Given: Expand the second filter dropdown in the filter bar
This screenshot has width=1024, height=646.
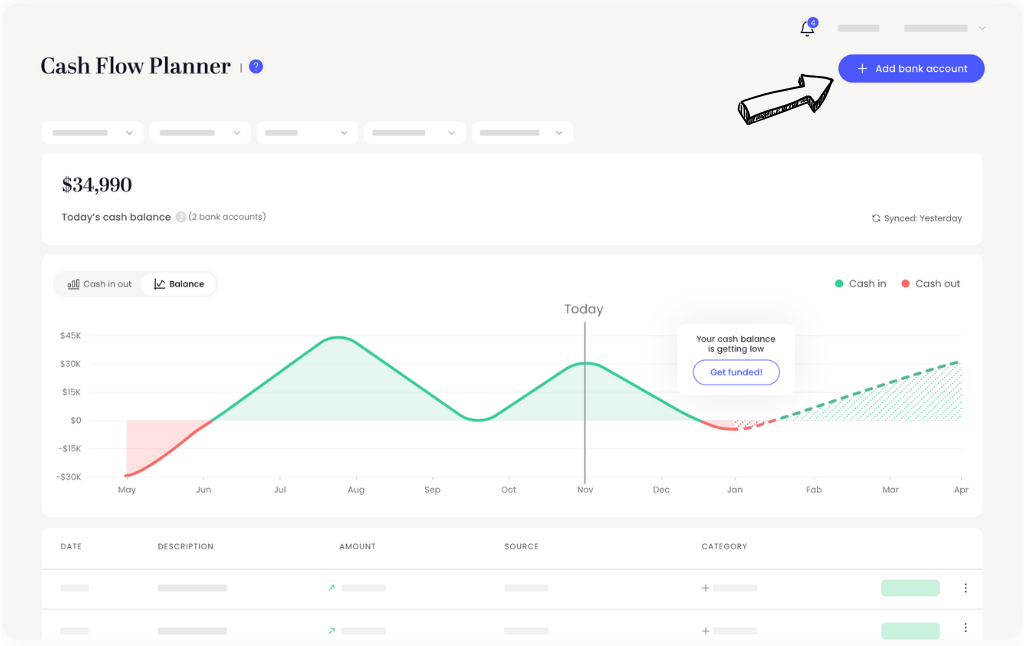Looking at the screenshot, I should (x=199, y=132).
